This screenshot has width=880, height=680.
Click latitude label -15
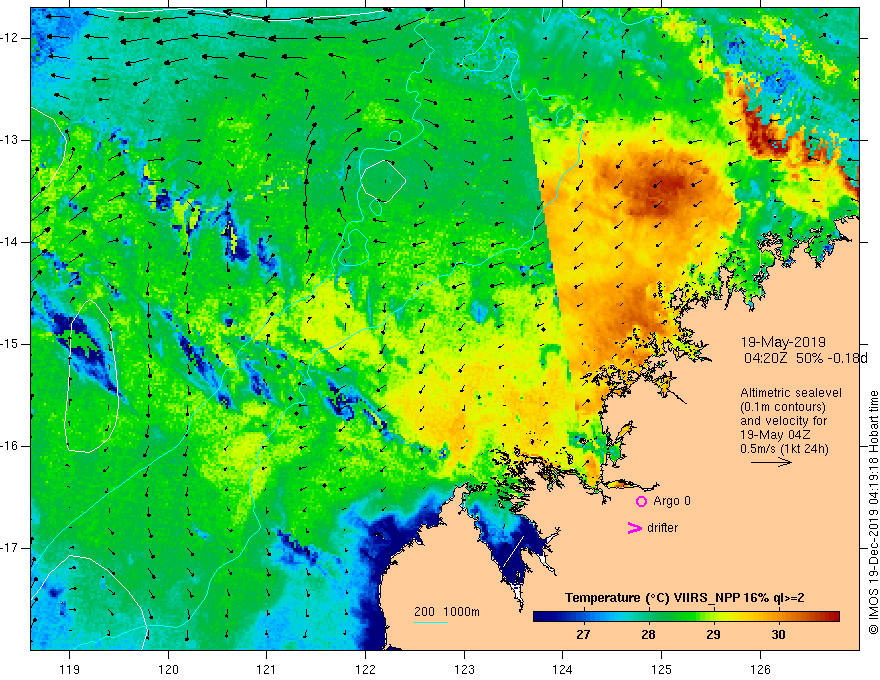coord(11,344)
